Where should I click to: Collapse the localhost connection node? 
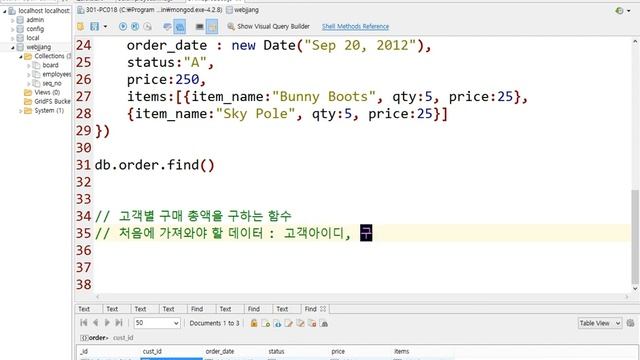[x=4, y=11]
